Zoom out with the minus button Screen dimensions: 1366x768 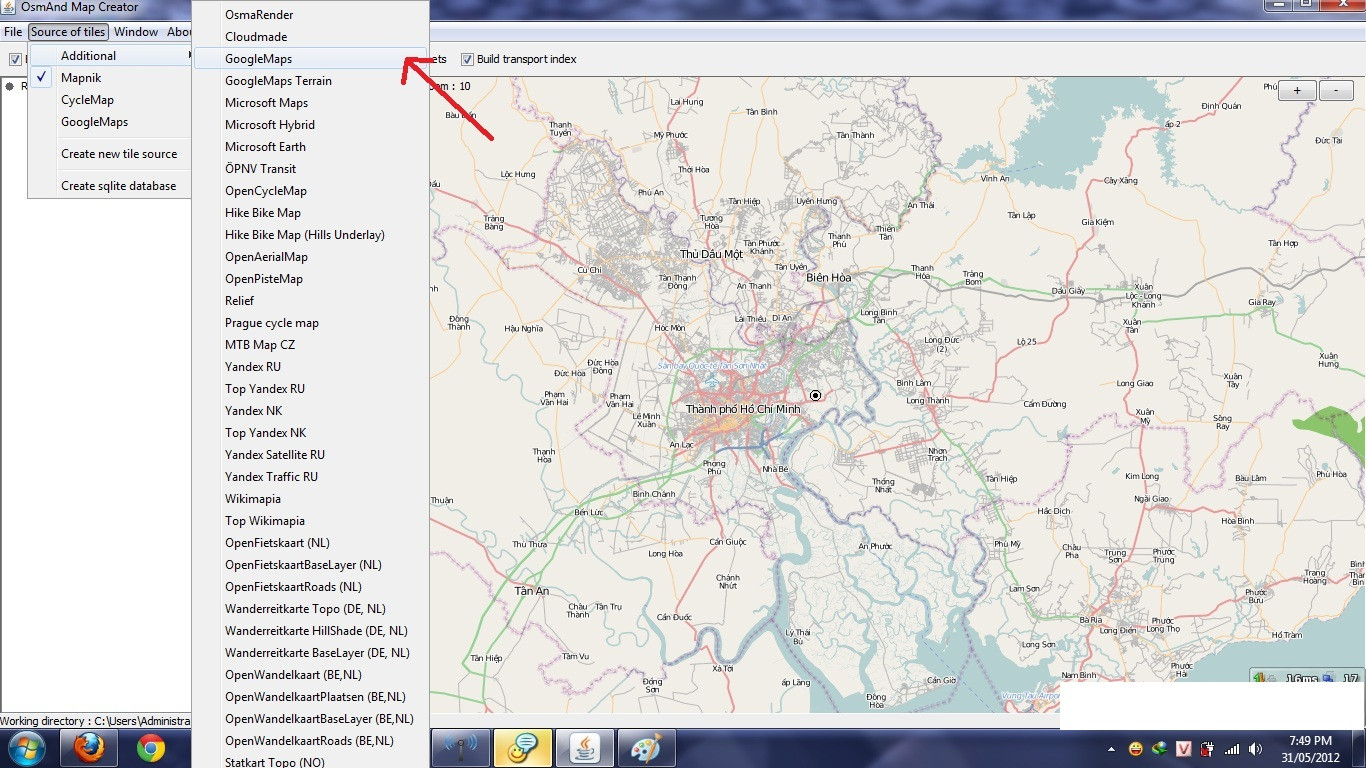1336,90
